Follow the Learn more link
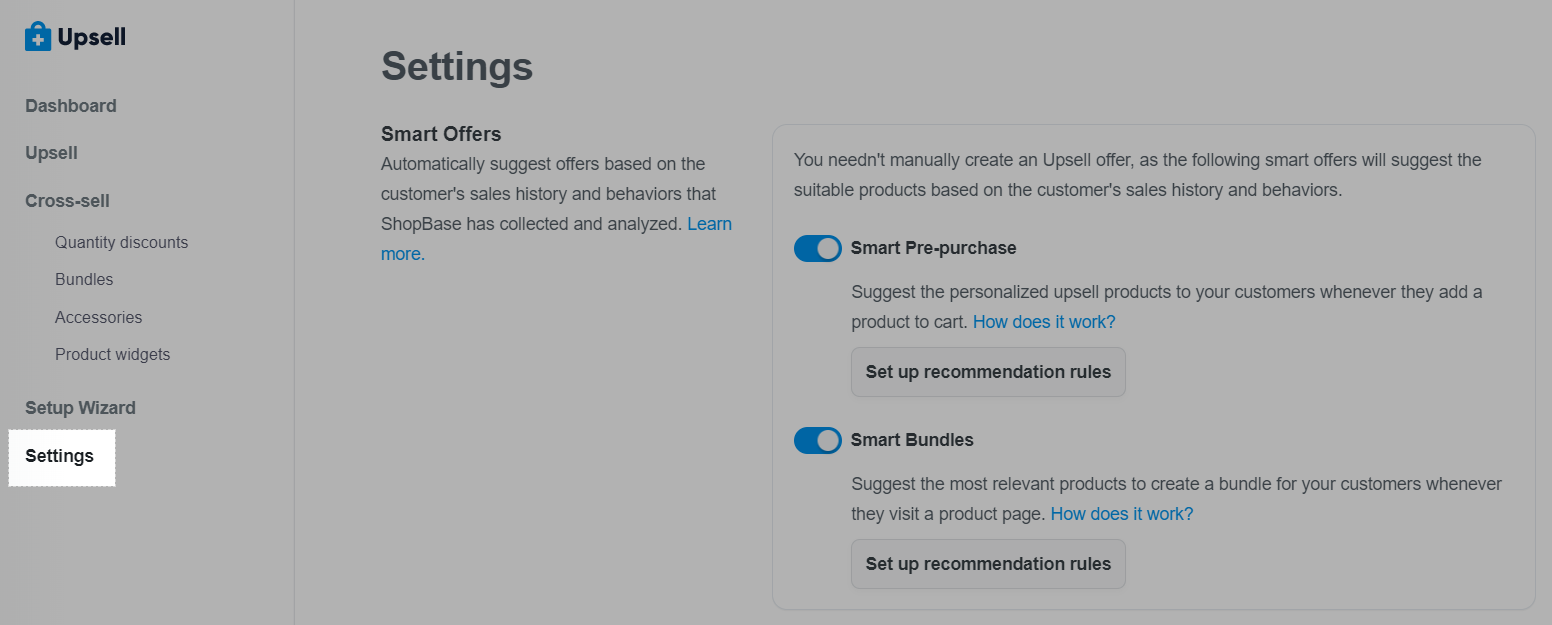Screen dimensions: 1552x625 pyautogui.click(x=709, y=224)
